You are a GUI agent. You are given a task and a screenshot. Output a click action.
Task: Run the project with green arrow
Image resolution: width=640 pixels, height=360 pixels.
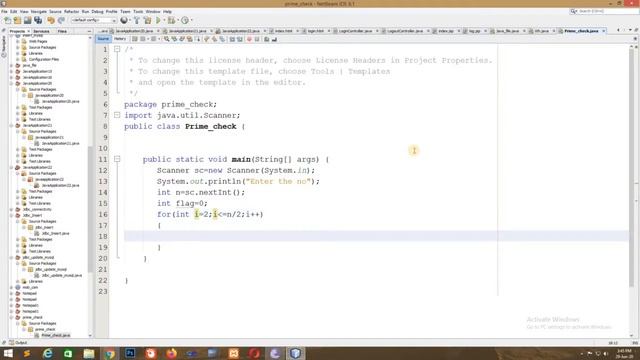158,20
